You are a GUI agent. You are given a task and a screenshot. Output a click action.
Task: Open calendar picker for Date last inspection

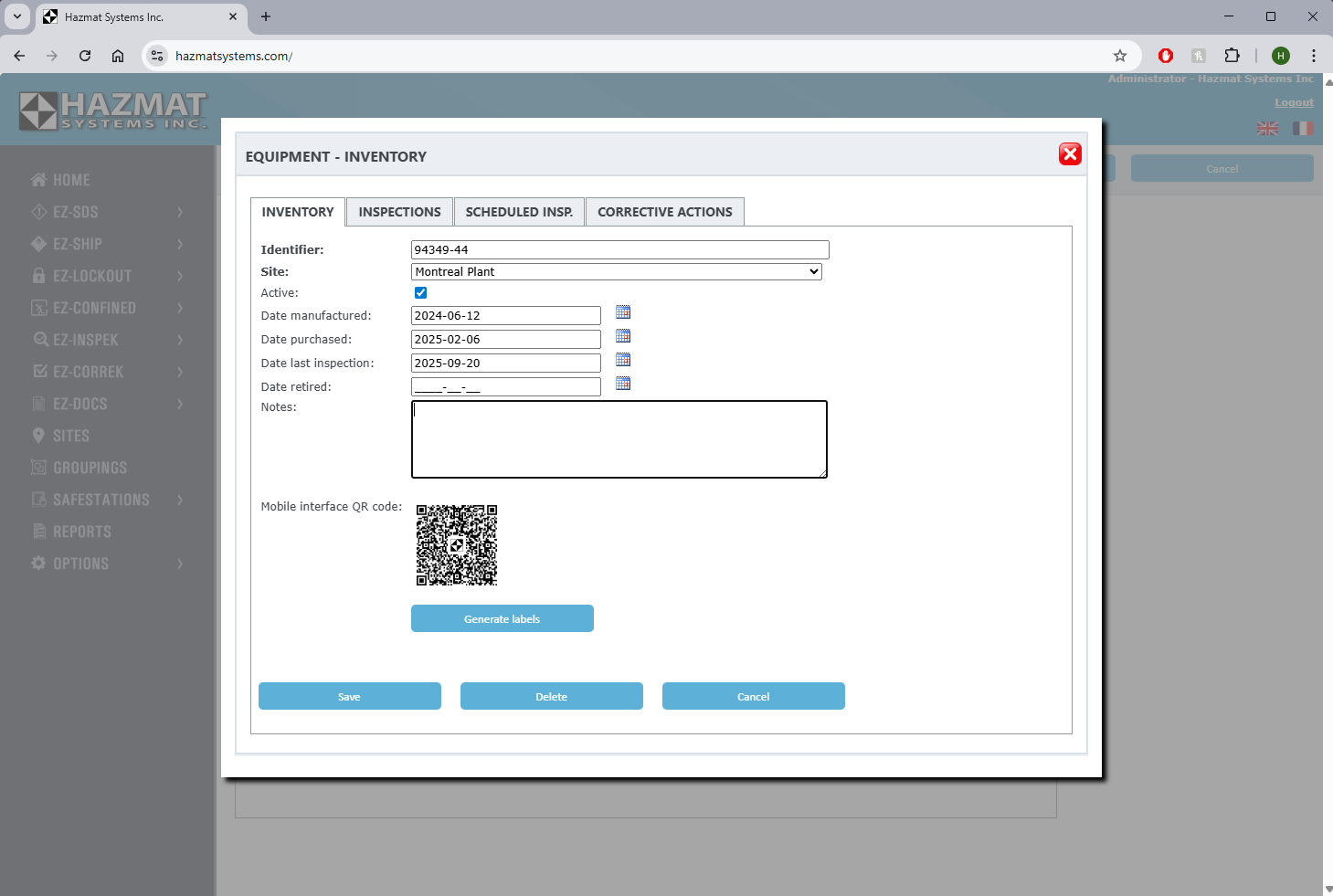623,360
